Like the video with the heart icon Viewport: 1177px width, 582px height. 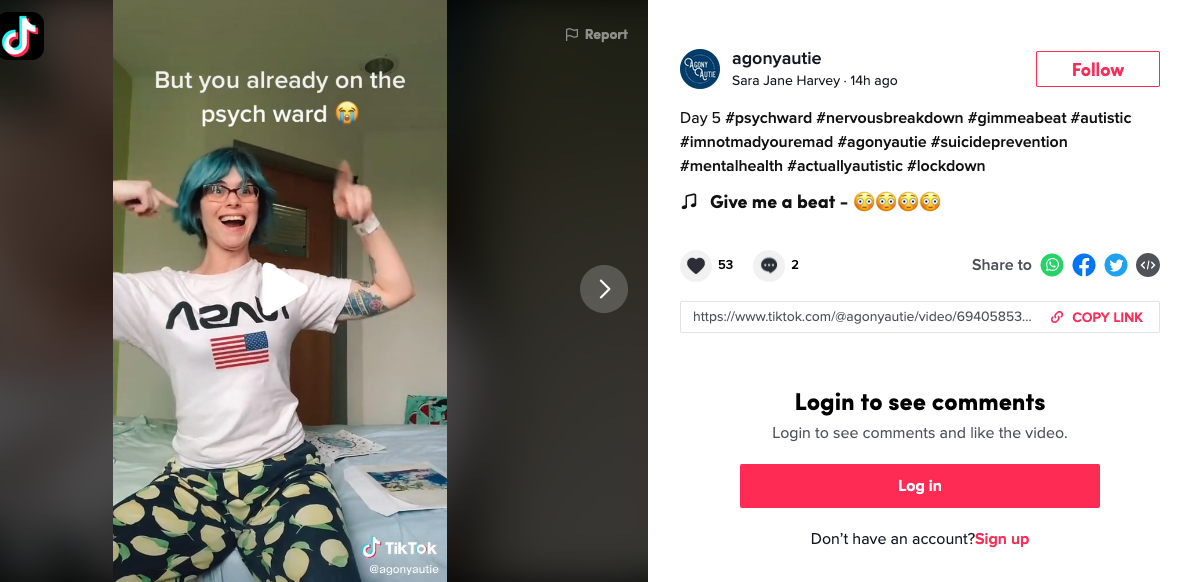[x=696, y=265]
